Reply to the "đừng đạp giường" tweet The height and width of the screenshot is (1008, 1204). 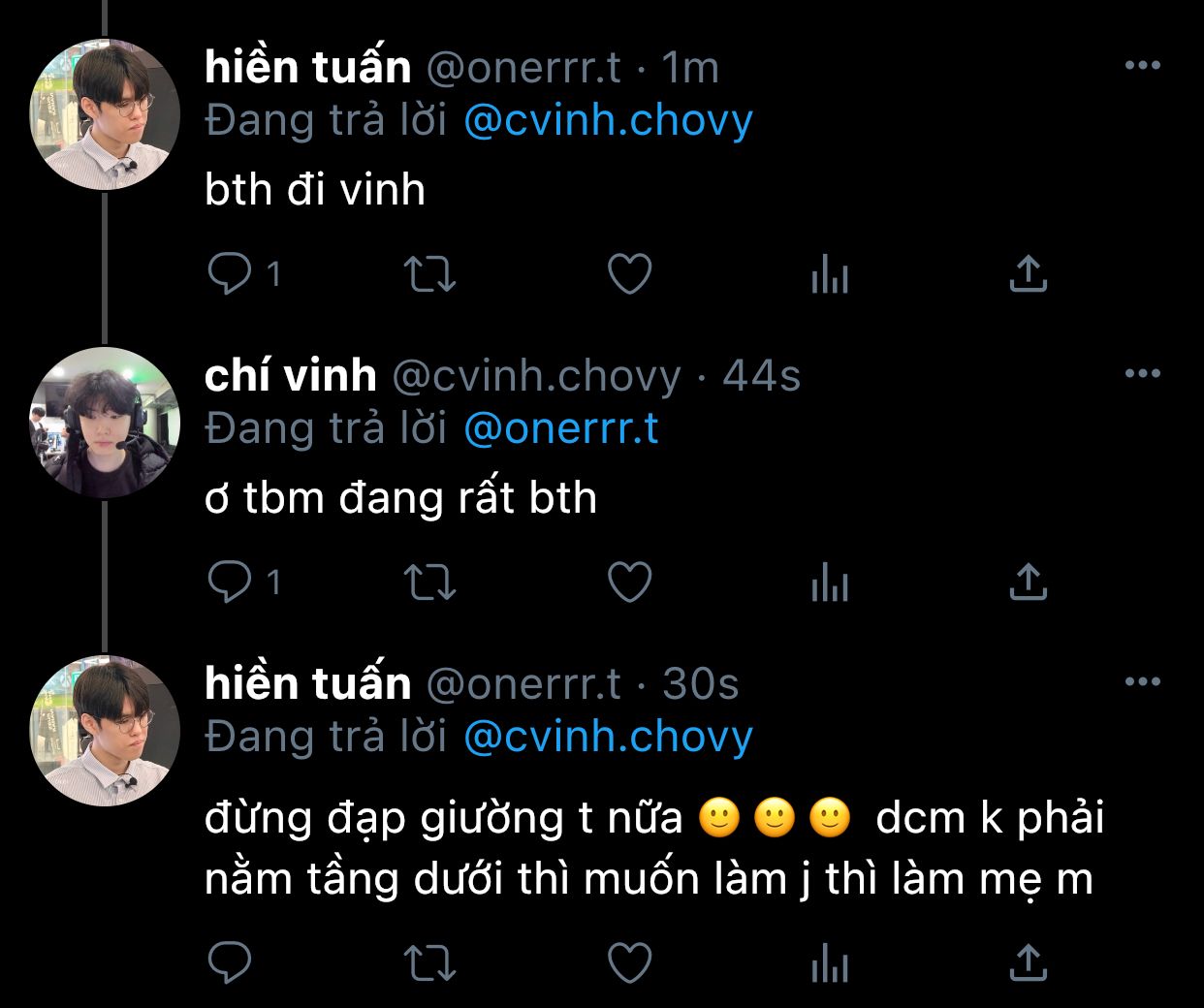(230, 963)
